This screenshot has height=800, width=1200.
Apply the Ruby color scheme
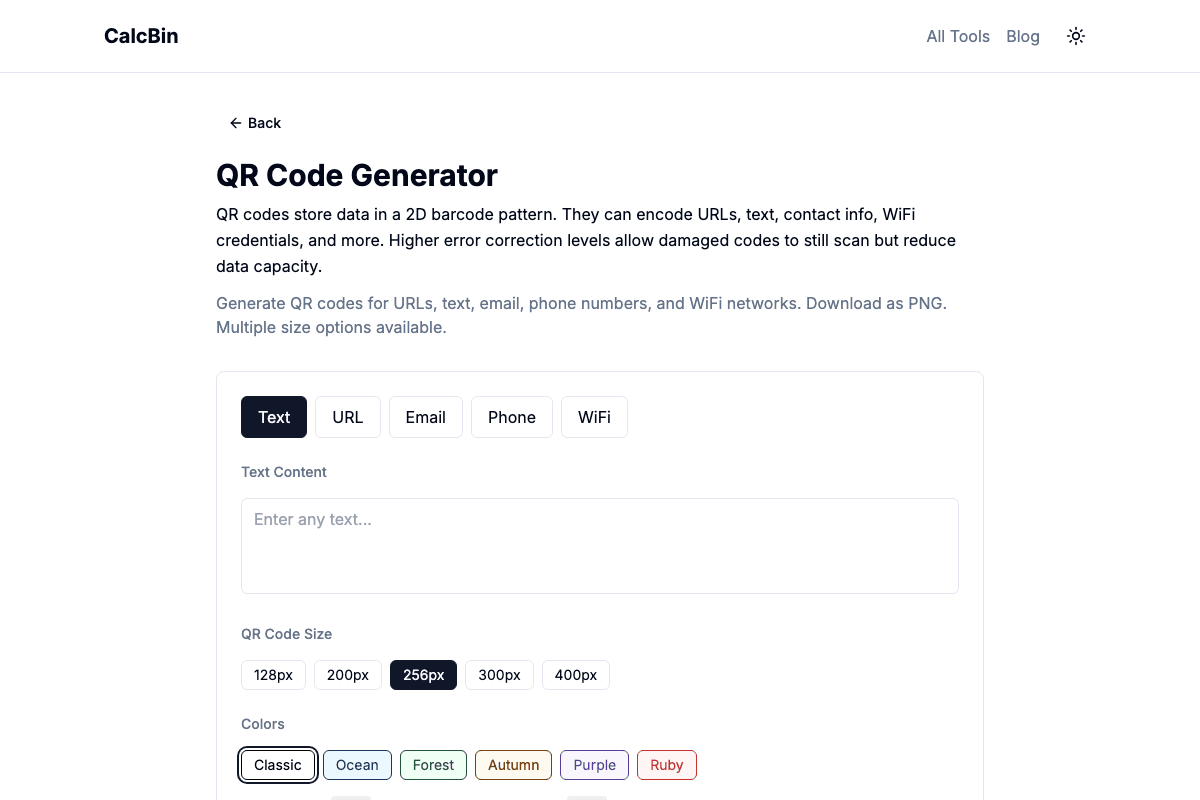667,765
